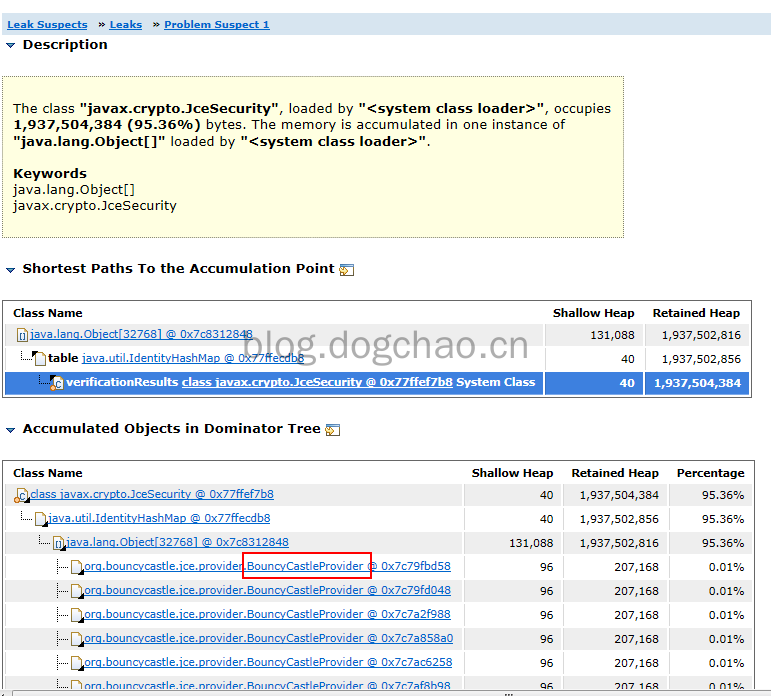Click object icon beside BouncyCastleProvider @ 0x7c7a2f988

[77, 615]
